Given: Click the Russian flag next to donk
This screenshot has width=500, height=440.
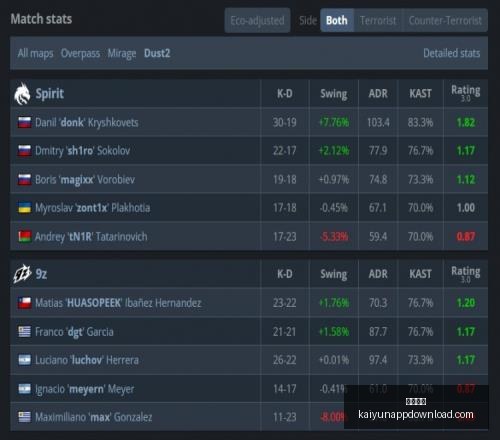Looking at the screenshot, I should (x=25, y=122).
